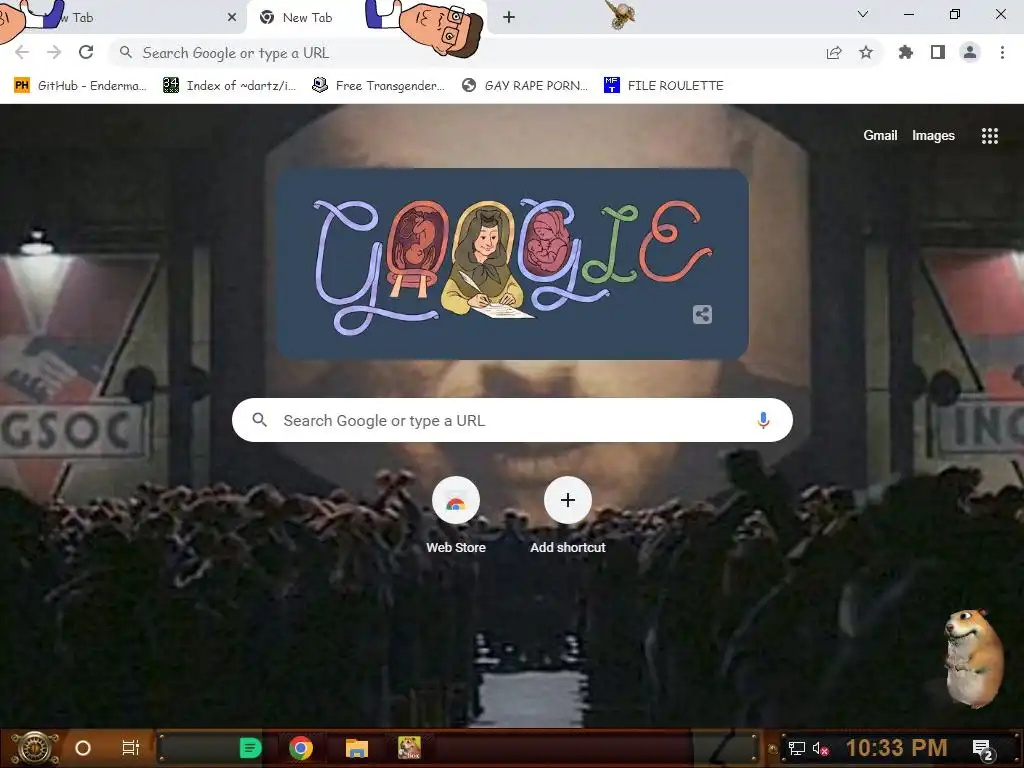
Task: Open the Chrome profile avatar
Action: click(x=970, y=52)
